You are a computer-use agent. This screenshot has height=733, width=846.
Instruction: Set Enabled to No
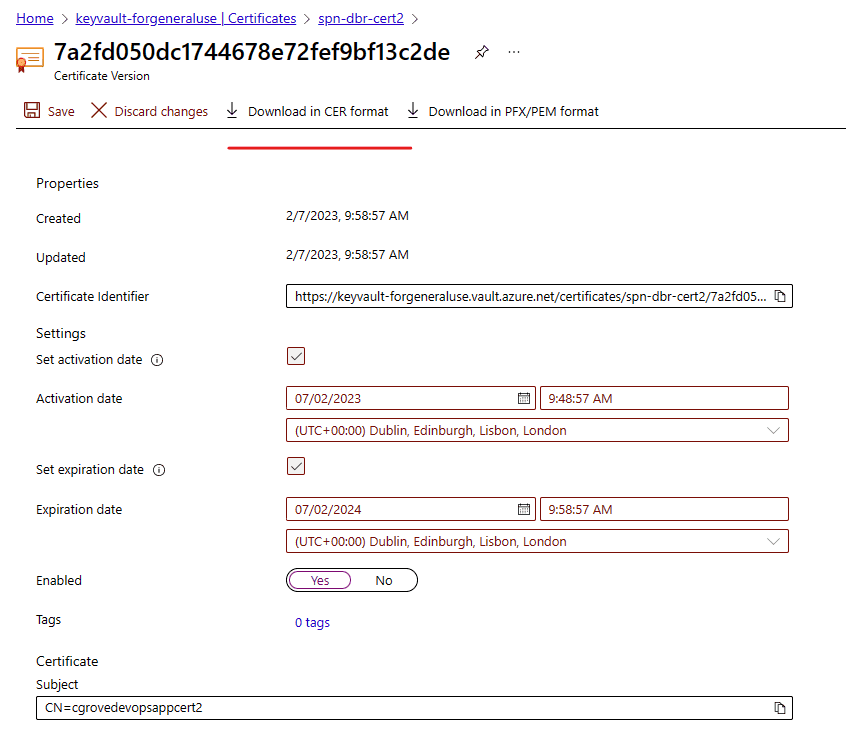tap(384, 580)
